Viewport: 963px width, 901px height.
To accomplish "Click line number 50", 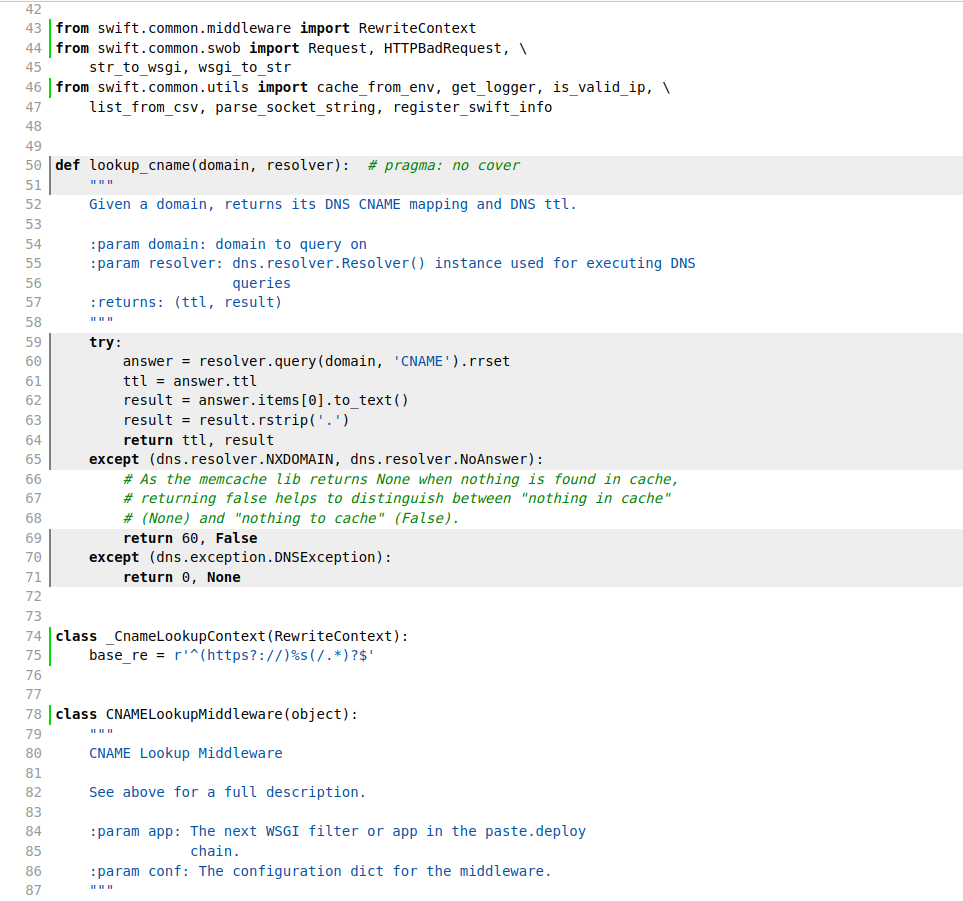I will point(33,165).
